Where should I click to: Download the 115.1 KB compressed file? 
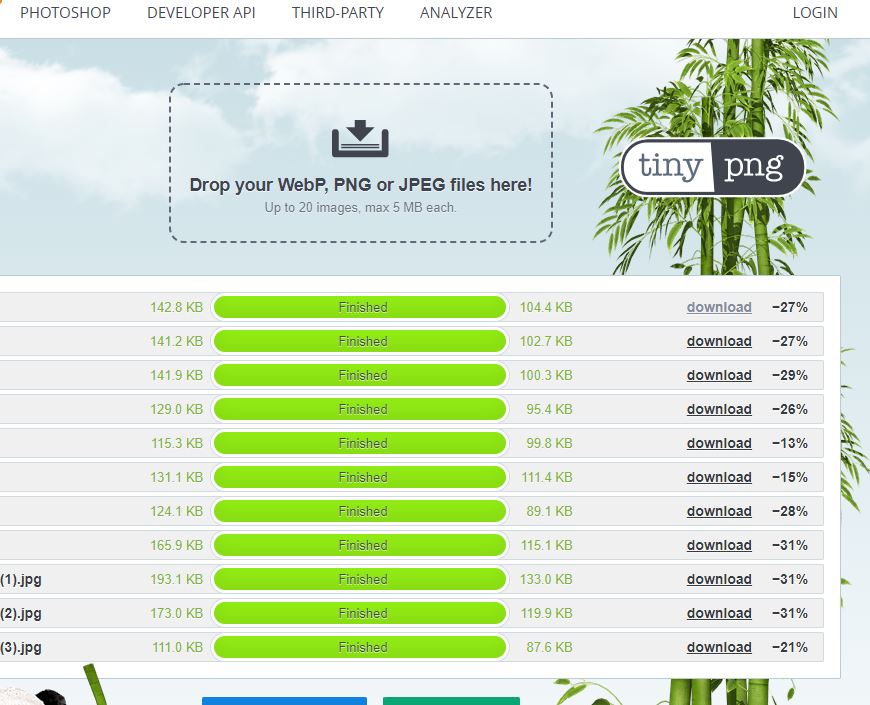pyautogui.click(x=719, y=545)
